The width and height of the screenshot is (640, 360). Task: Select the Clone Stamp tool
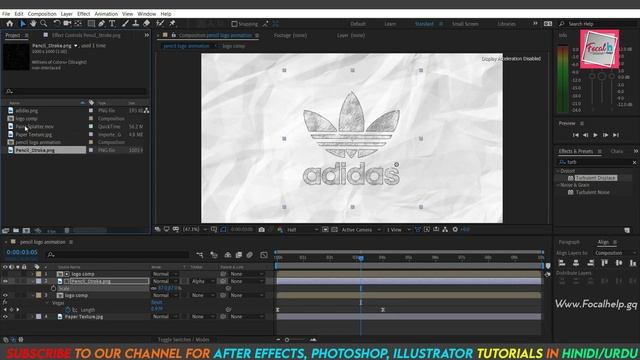136,24
